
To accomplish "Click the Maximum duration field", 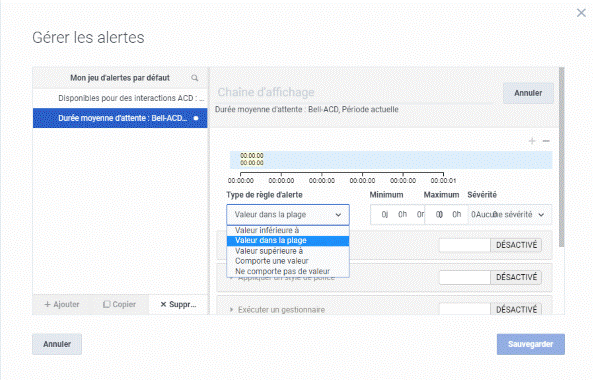I will (x=446, y=215).
